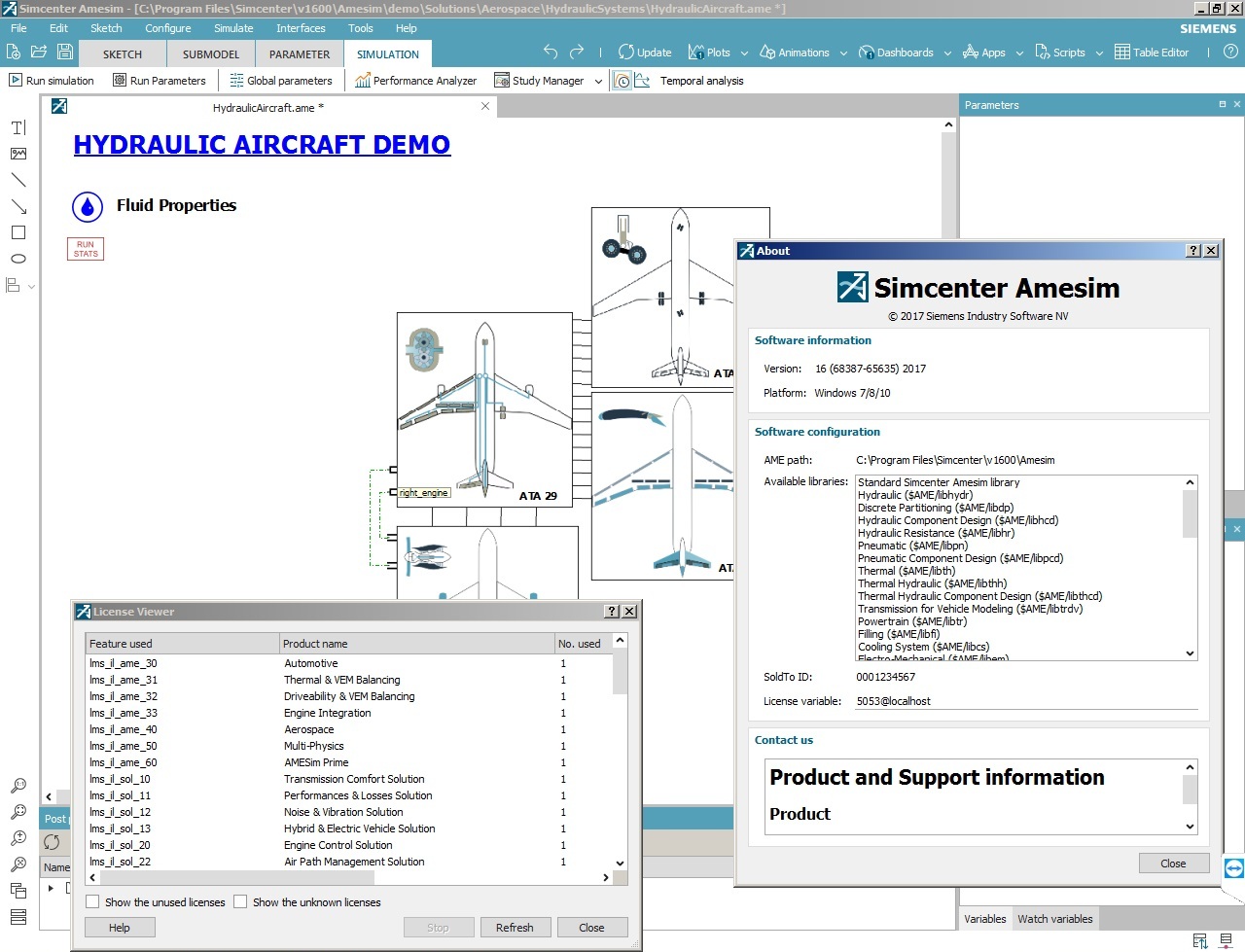Switch to the SUBMODEL tab
This screenshot has height=952, width=1245.
(x=211, y=54)
